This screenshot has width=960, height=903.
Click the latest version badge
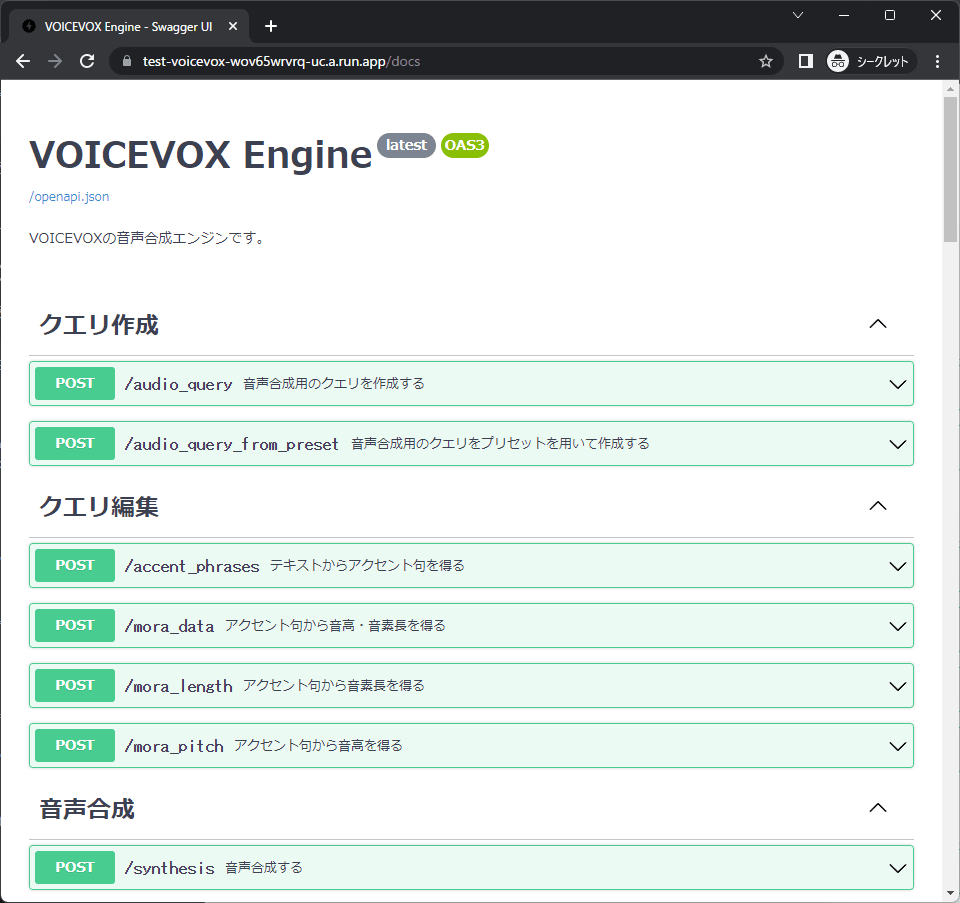click(x=406, y=145)
